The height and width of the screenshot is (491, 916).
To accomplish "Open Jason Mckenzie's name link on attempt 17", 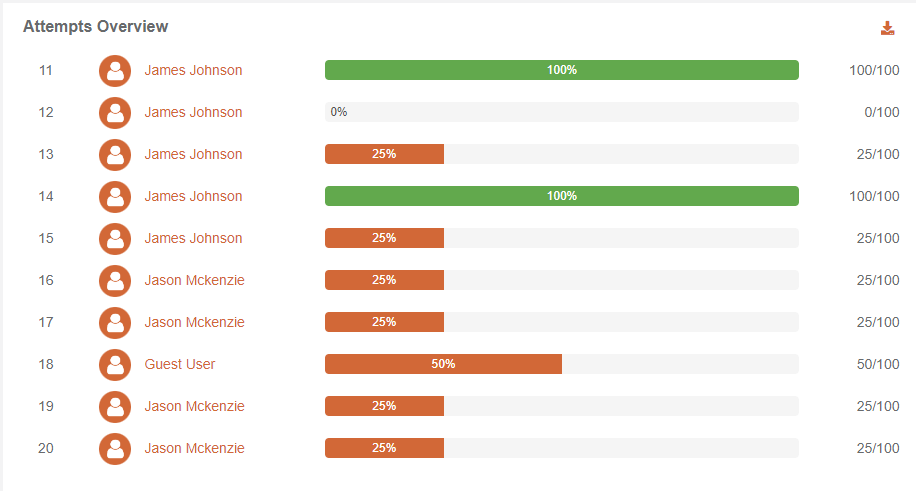I will pos(194,323).
